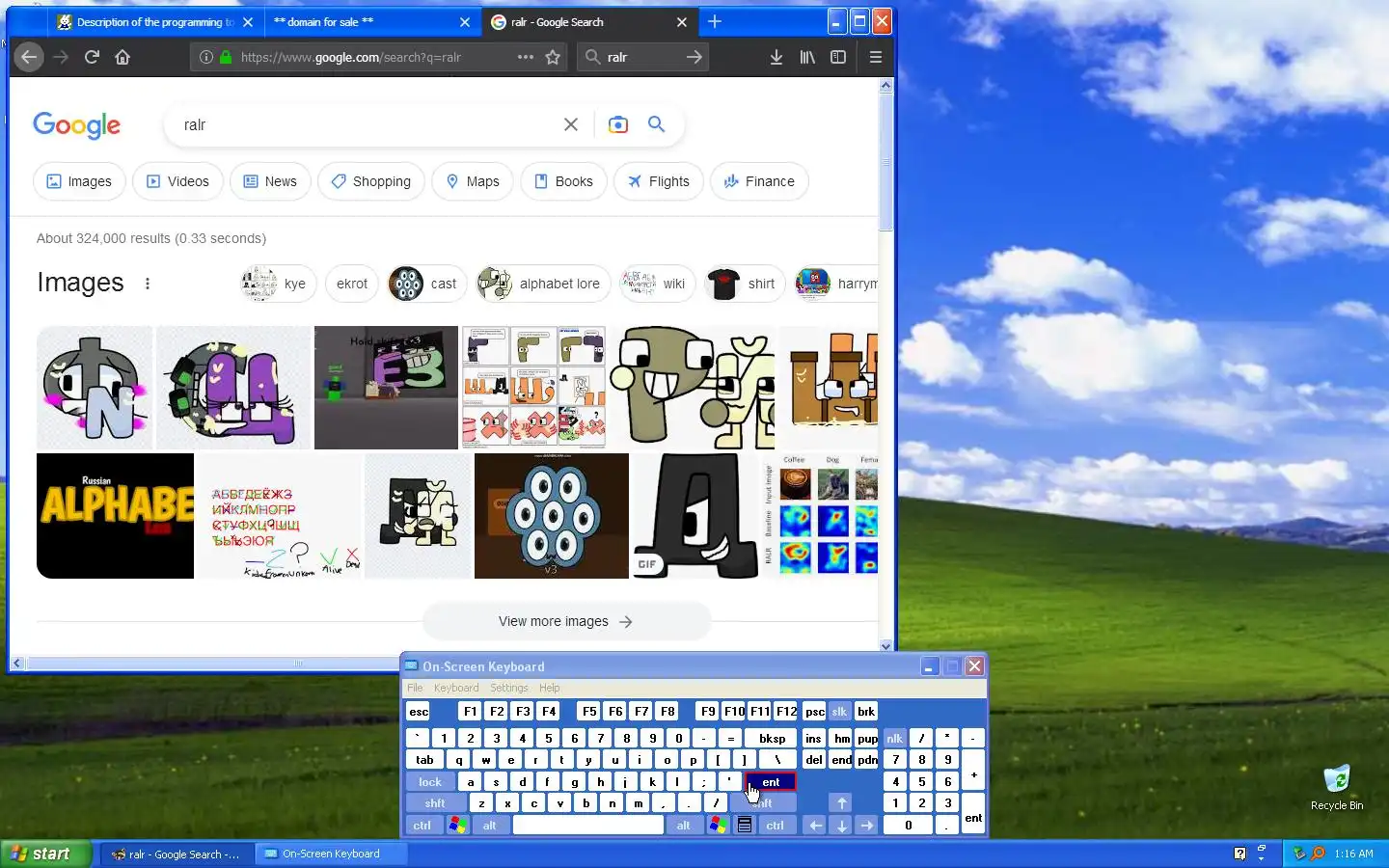Click the Google magnifier search button
Screen dimensions: 1389x868
coord(657,124)
